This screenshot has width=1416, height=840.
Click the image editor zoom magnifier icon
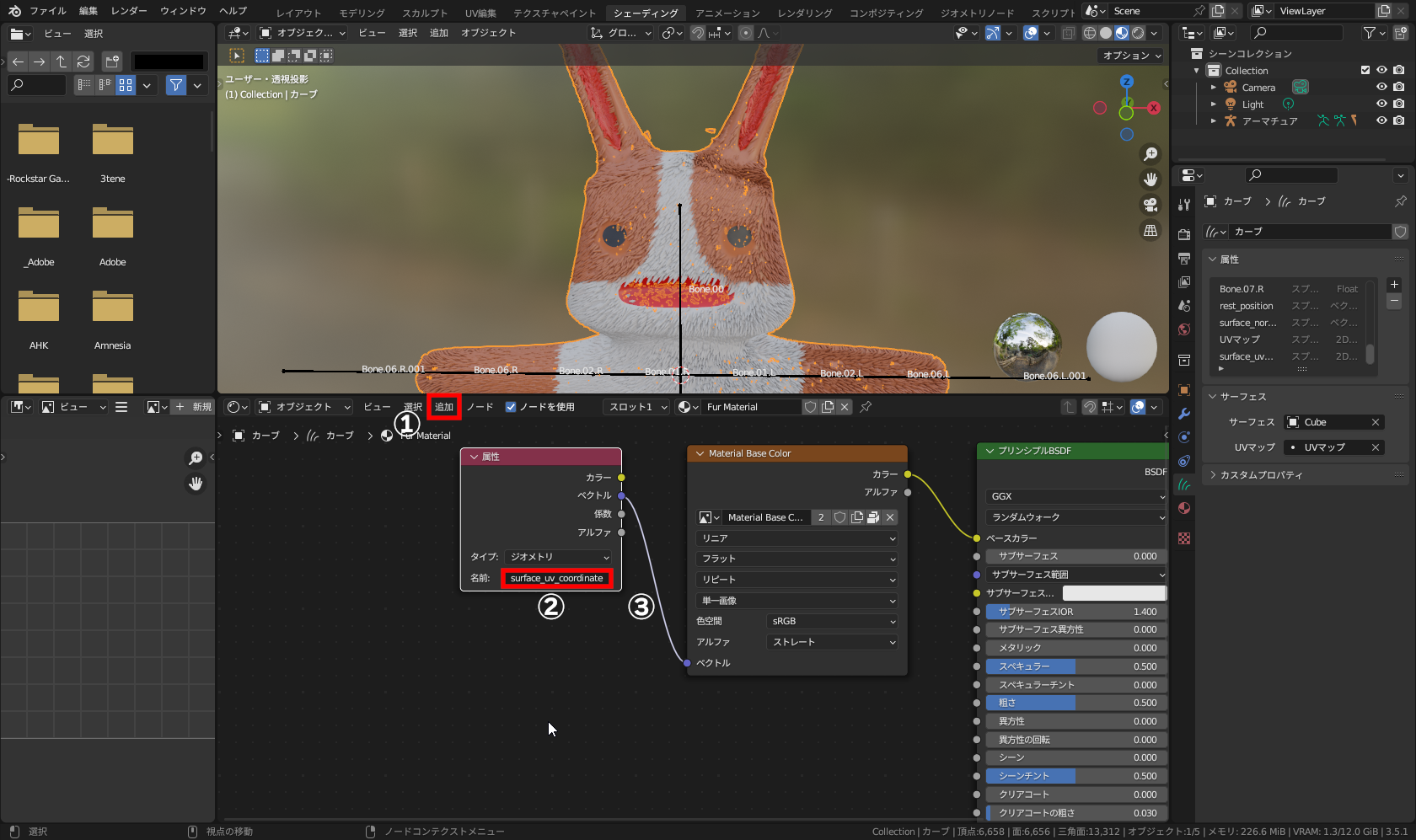click(196, 457)
